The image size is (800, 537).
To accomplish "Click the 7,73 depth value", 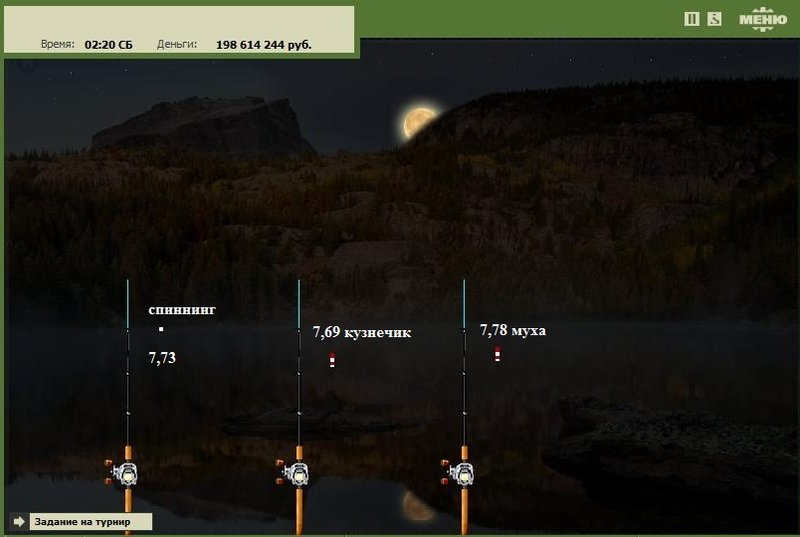I will (x=162, y=357).
